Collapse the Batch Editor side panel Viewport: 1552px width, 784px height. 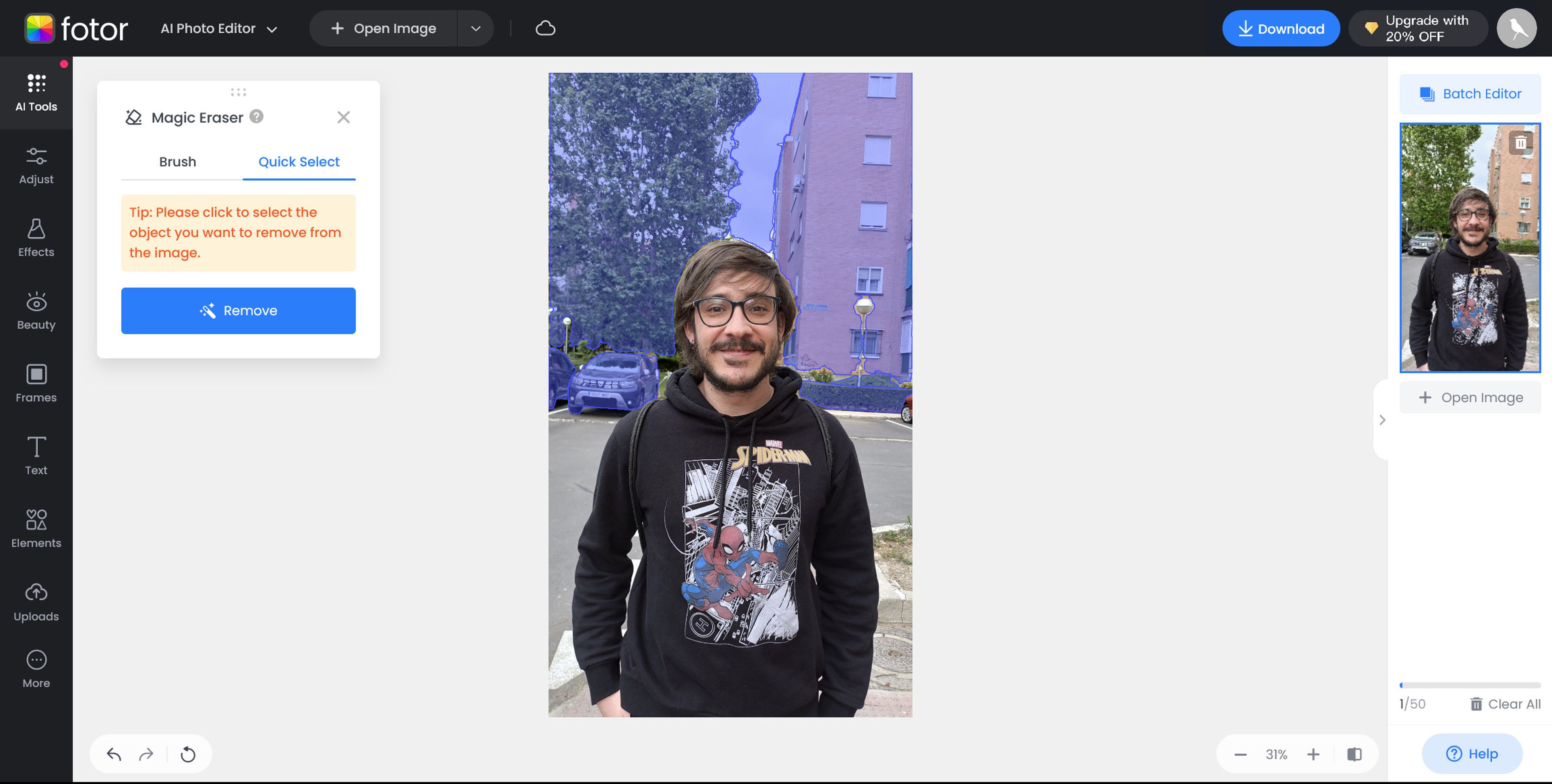click(x=1382, y=420)
